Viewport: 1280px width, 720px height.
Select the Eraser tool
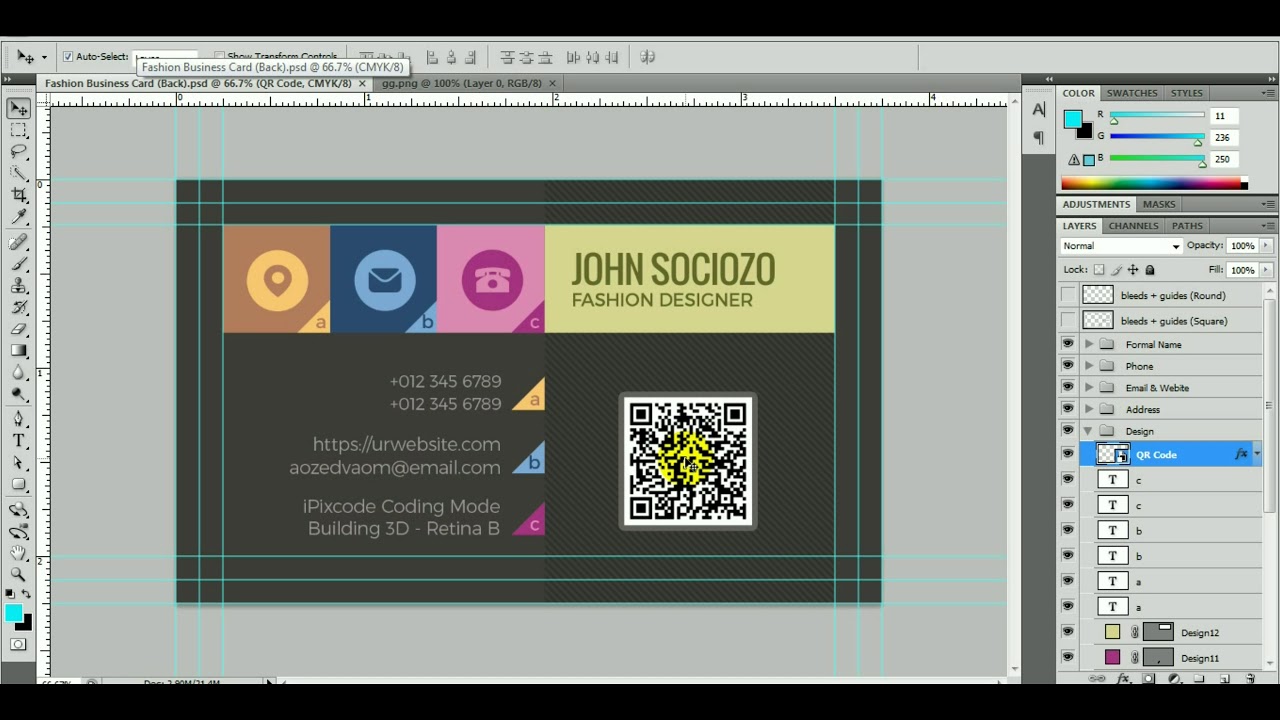[x=19, y=329]
